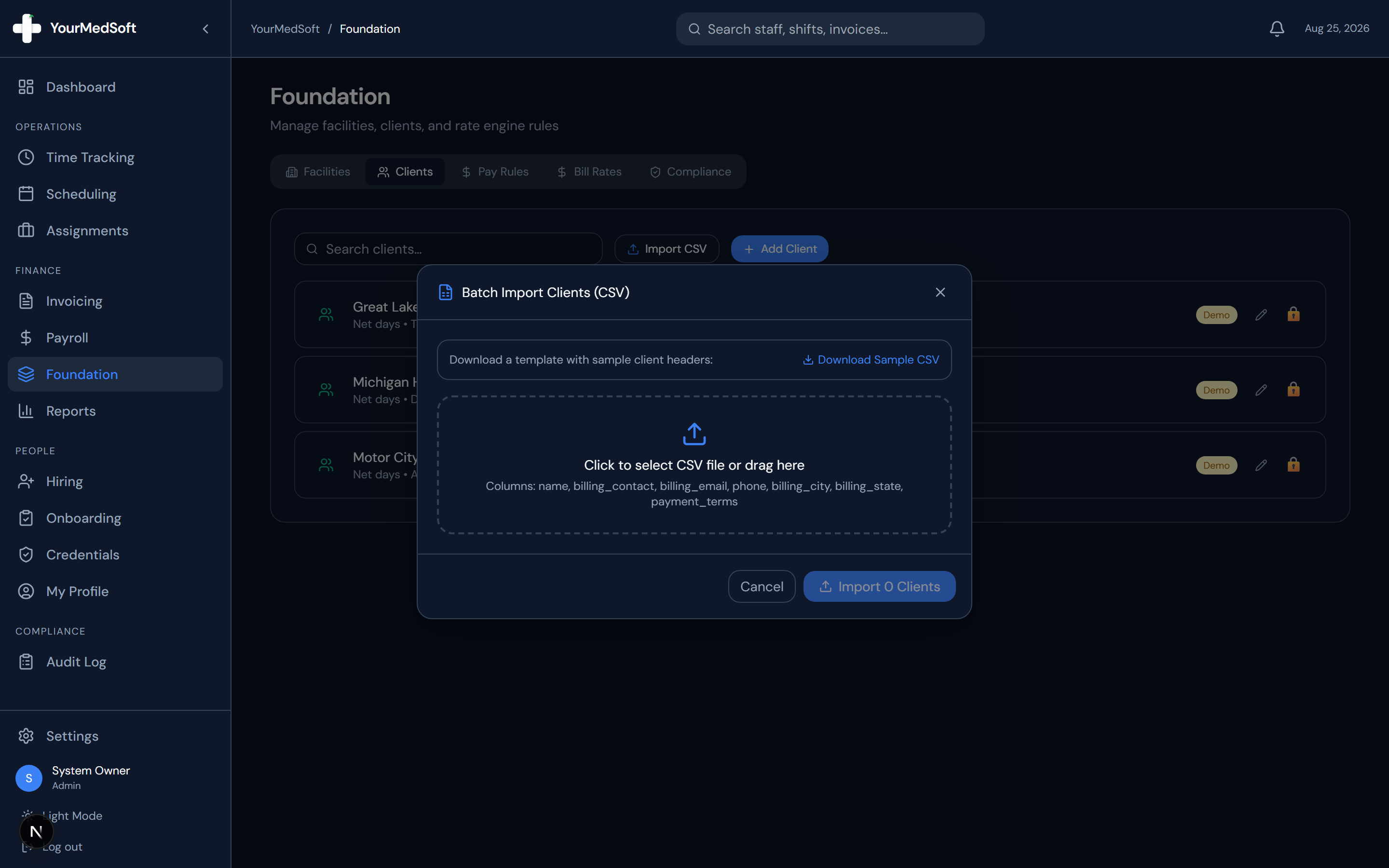Close the Batch Import Clients dialog
1389x868 pixels.
click(x=940, y=292)
